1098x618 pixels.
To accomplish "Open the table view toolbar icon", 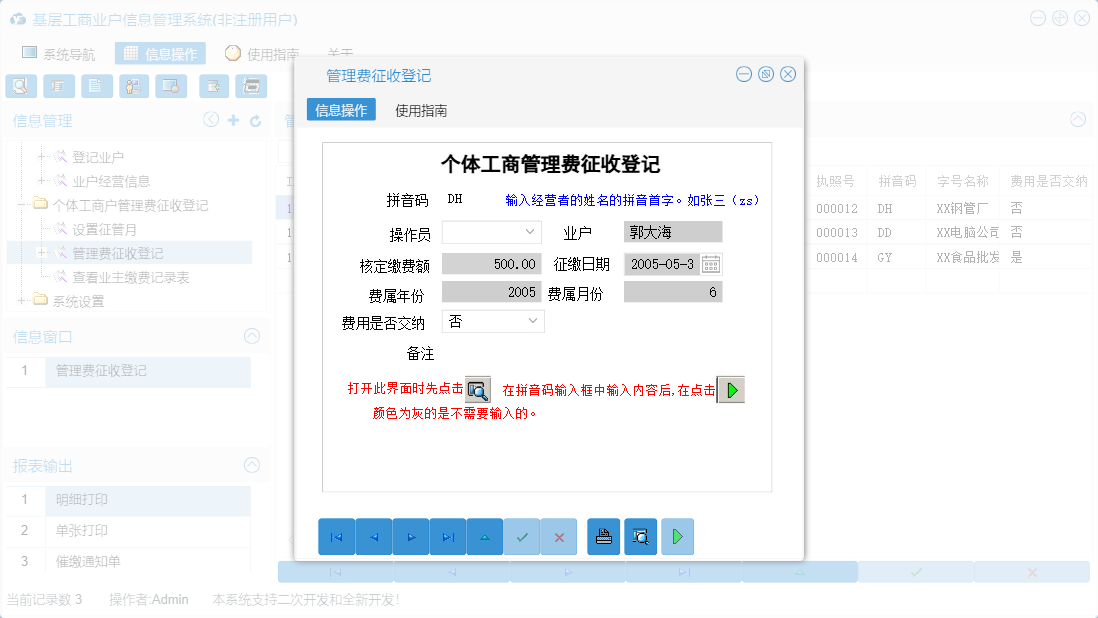I will click(58, 86).
